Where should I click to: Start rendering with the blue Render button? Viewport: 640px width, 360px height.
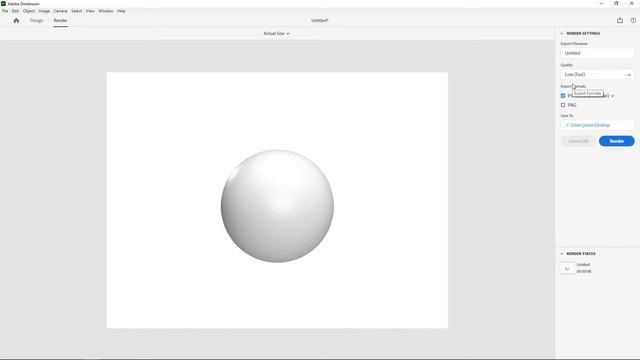pos(616,141)
